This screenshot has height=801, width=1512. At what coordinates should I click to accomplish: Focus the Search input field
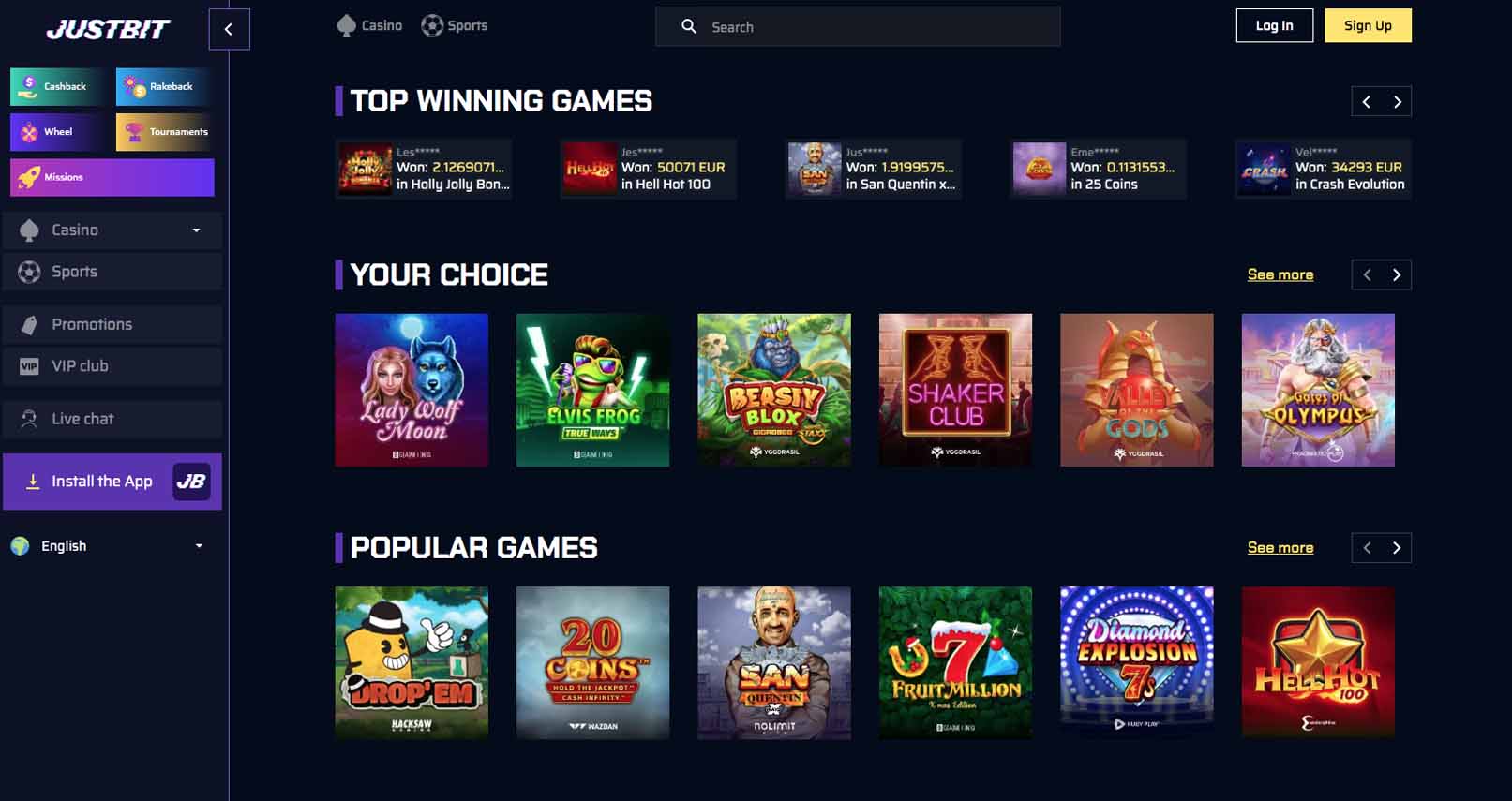click(858, 27)
